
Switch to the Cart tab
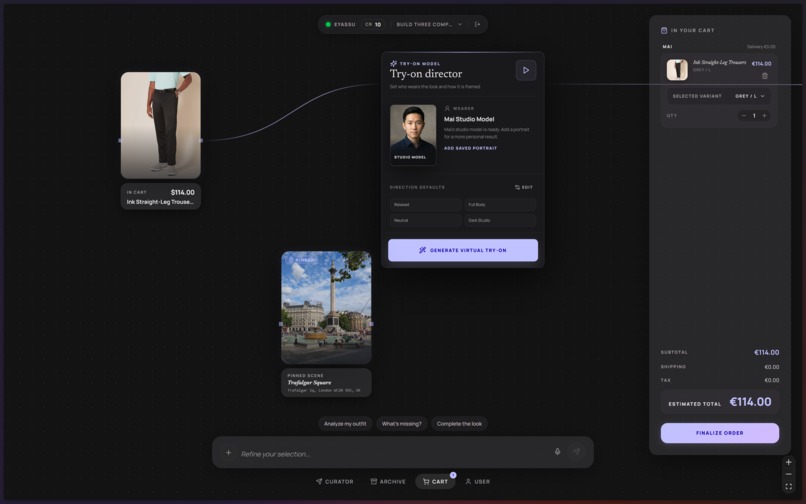[x=435, y=482]
